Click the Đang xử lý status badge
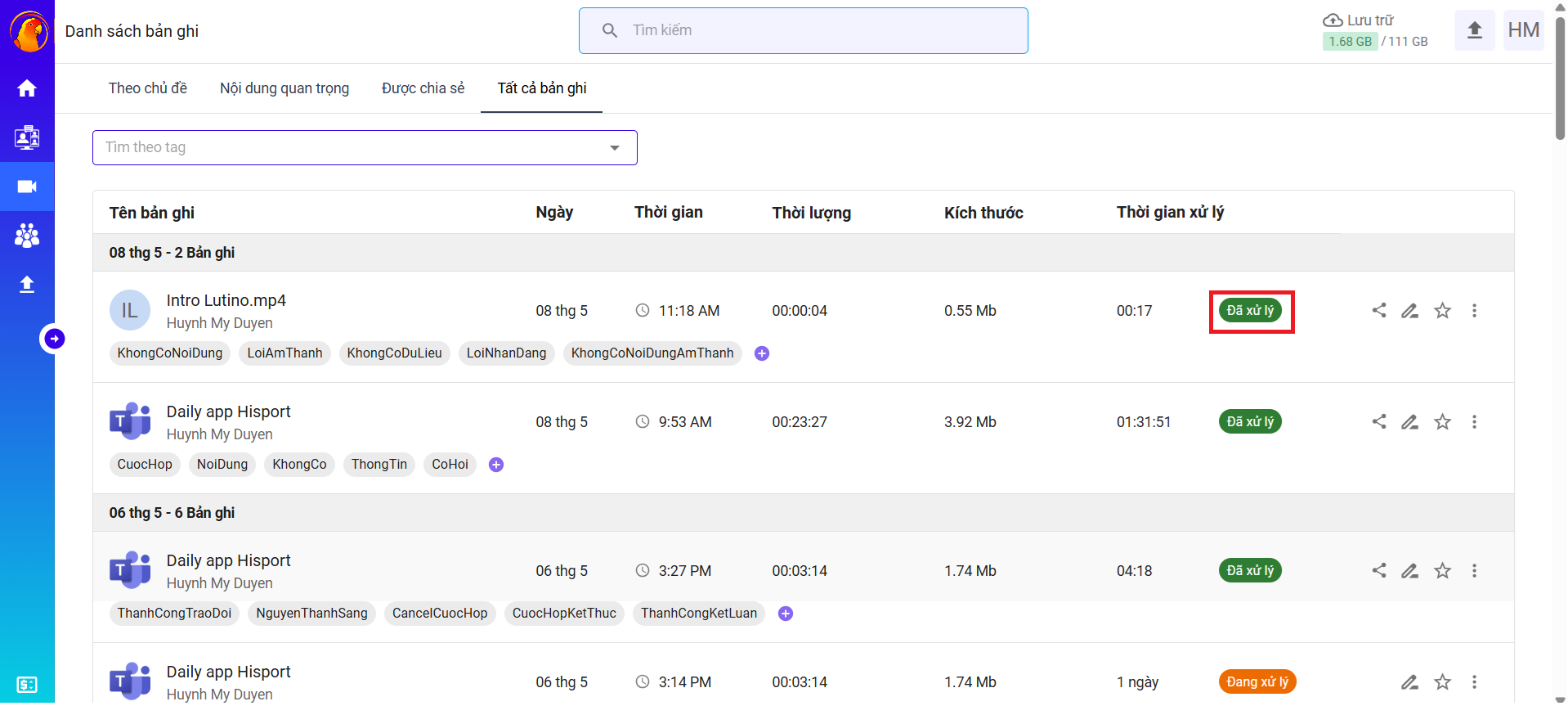The width and height of the screenshot is (1568, 706). tap(1257, 681)
